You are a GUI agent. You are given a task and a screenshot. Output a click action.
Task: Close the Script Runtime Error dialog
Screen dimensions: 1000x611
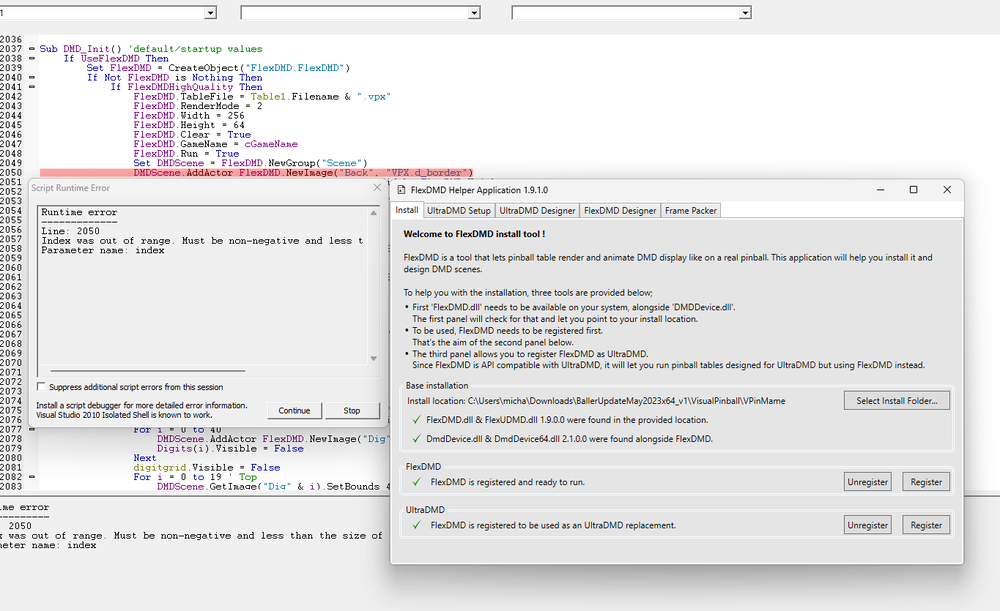(x=377, y=188)
